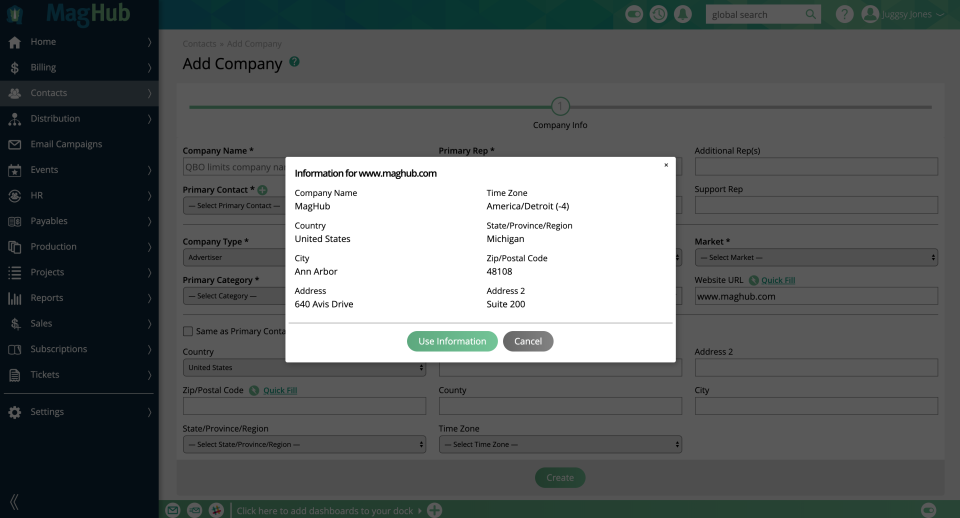The height and width of the screenshot is (518, 960).
Task: Click the user avatar icon
Action: coord(870,14)
